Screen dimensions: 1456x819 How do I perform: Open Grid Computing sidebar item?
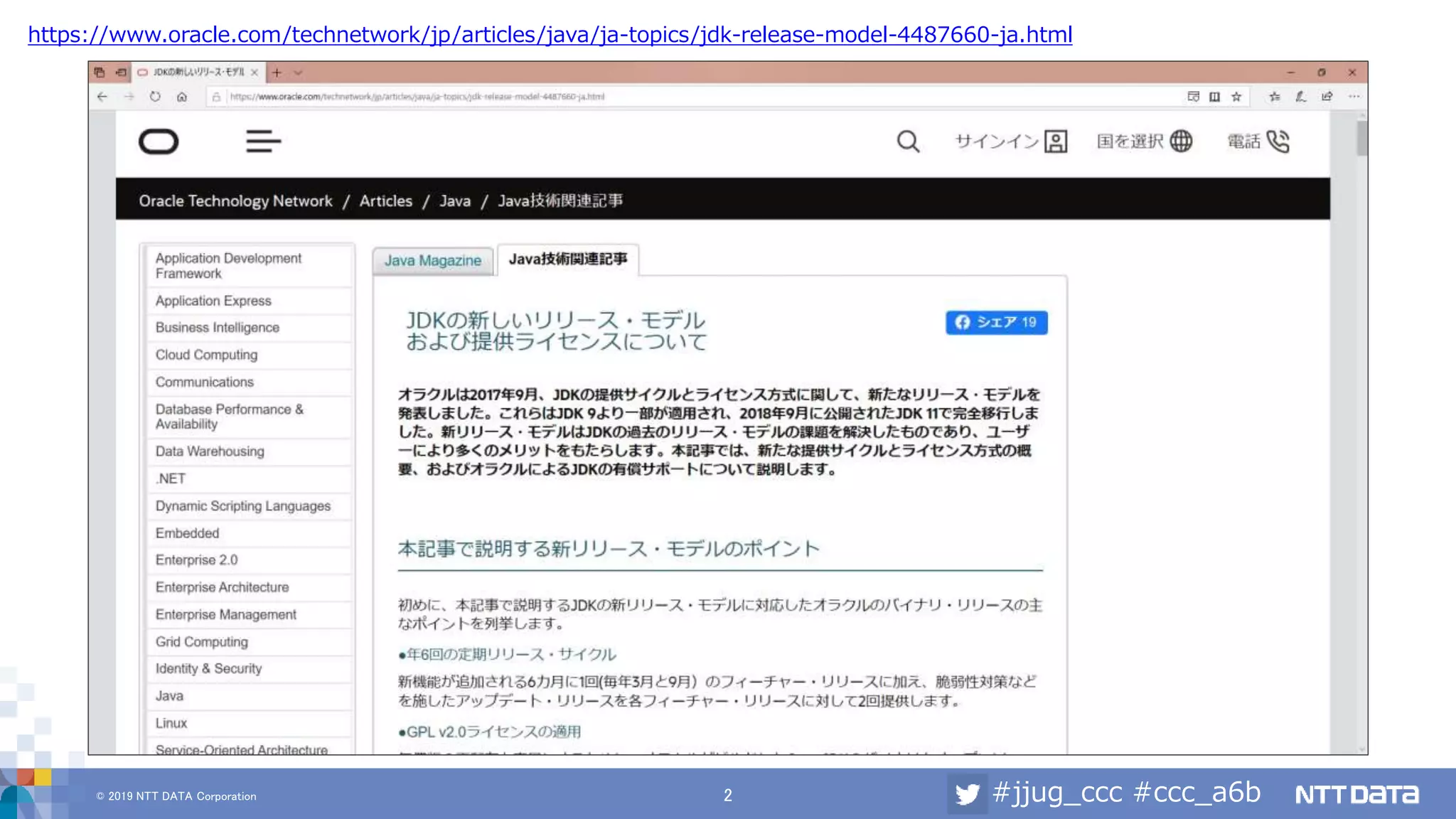pyautogui.click(x=249, y=642)
